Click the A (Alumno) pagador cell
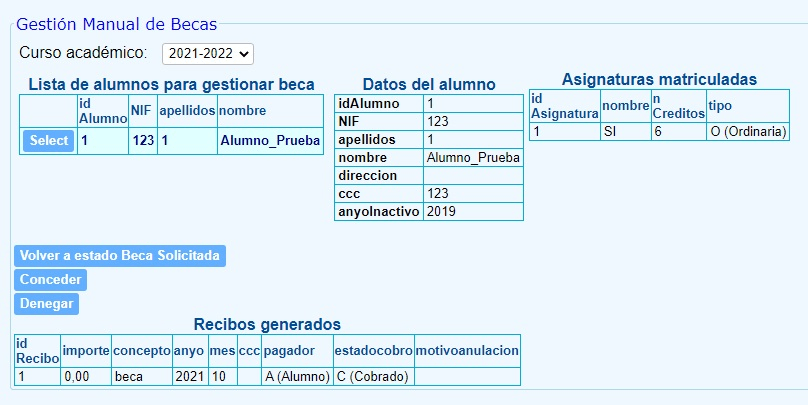 tap(295, 377)
